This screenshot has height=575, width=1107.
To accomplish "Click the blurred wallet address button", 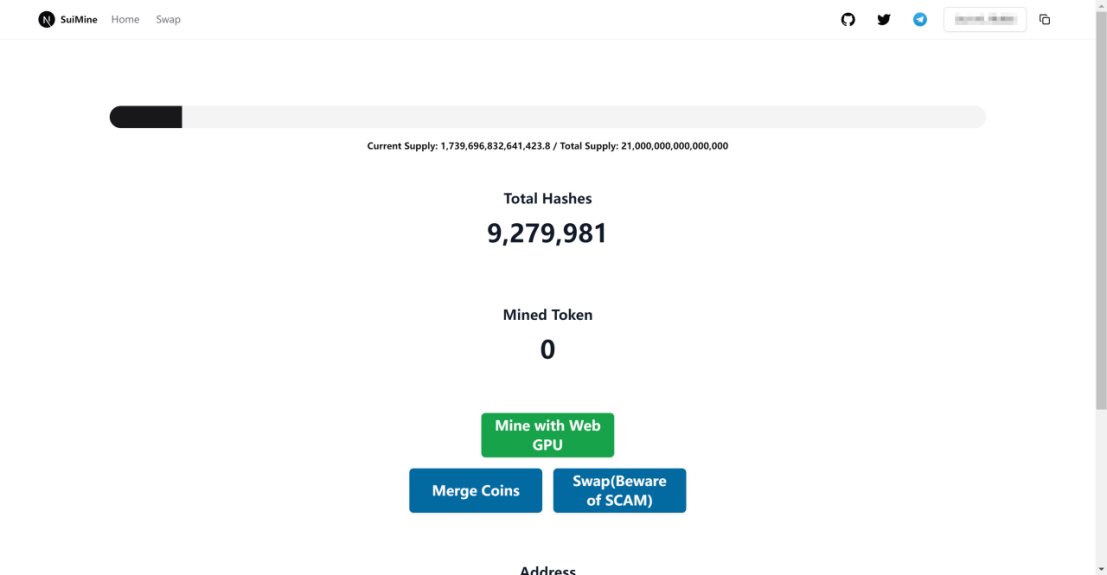I will pyautogui.click(x=985, y=20).
